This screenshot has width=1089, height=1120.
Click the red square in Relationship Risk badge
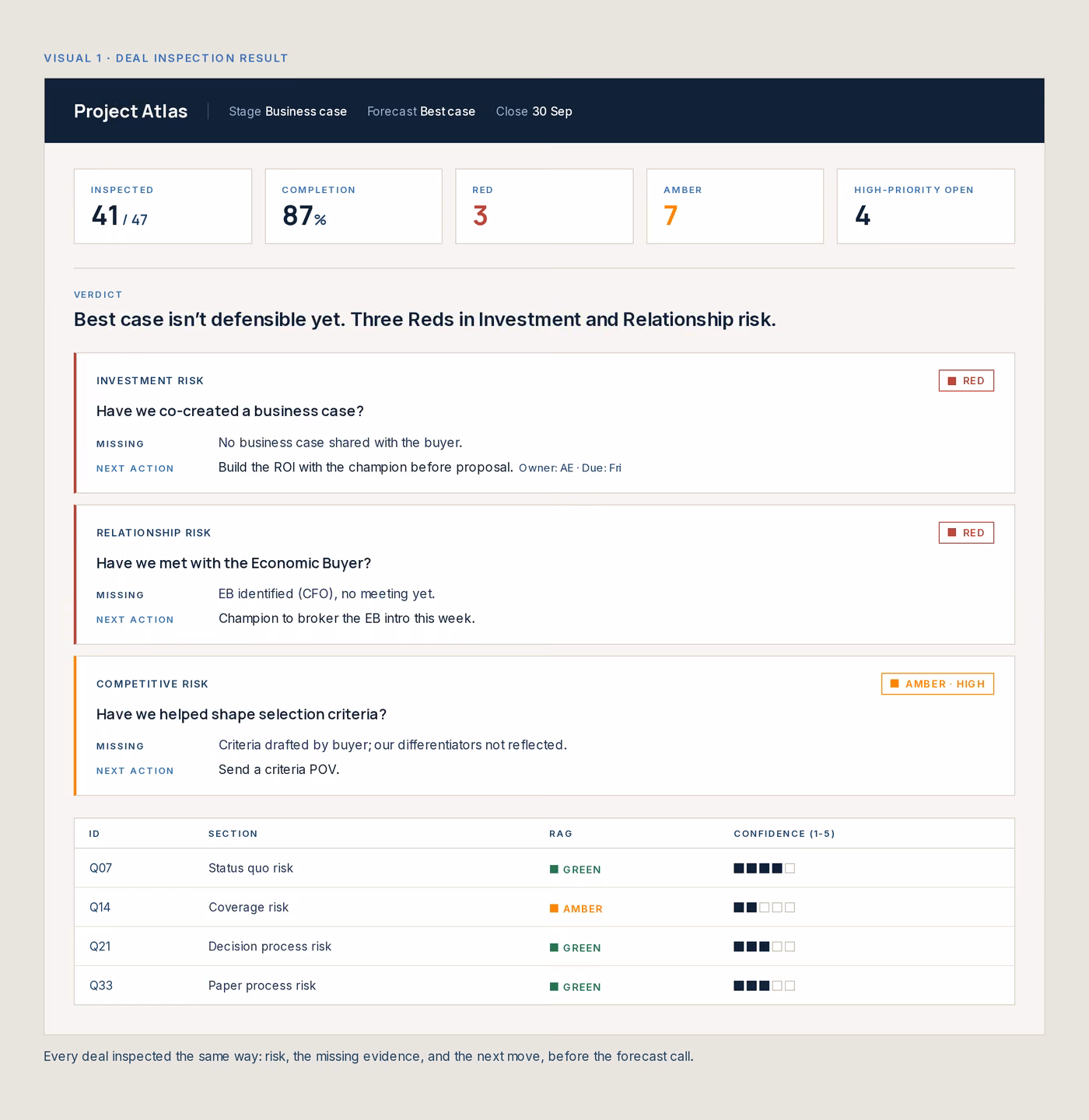[952, 533]
